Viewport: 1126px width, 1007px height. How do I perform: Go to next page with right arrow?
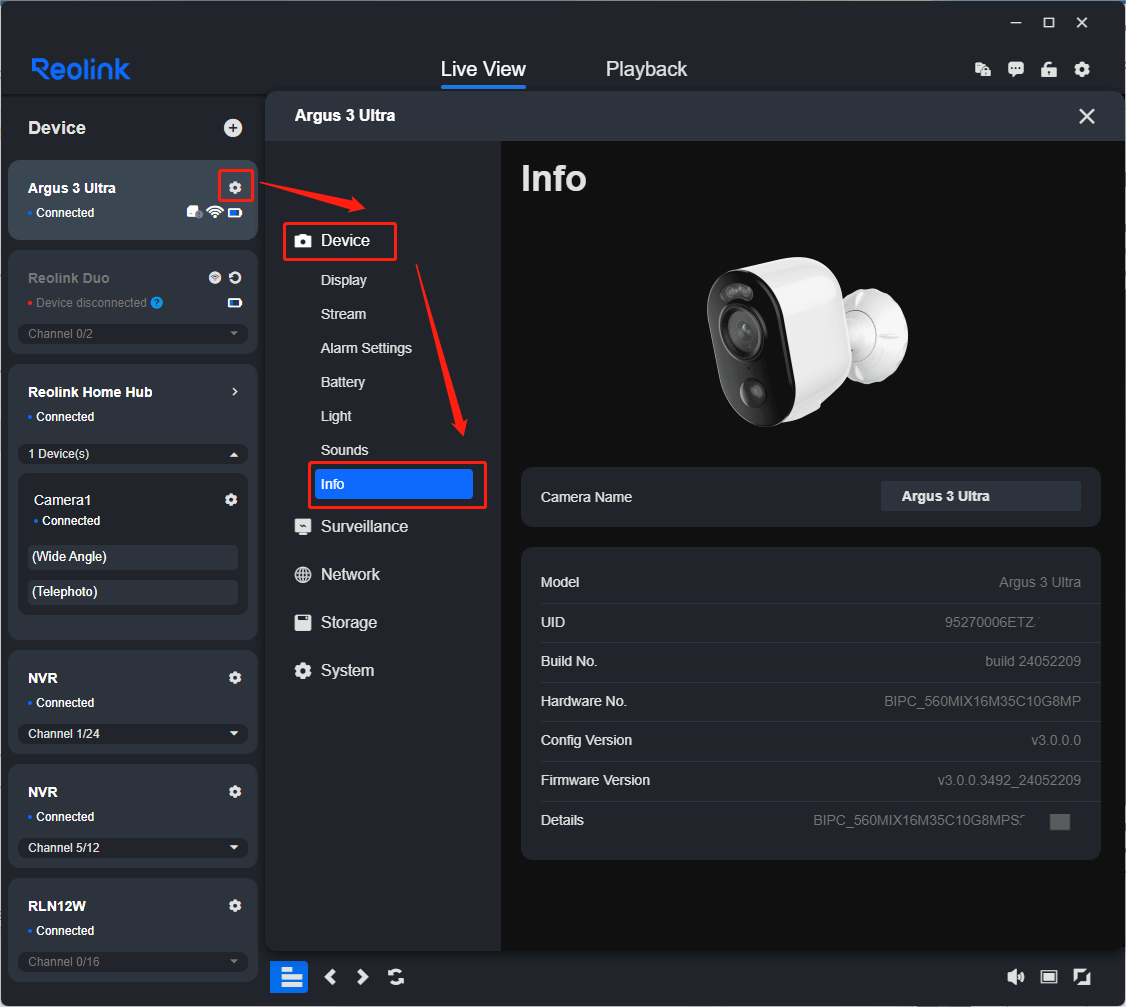(363, 977)
